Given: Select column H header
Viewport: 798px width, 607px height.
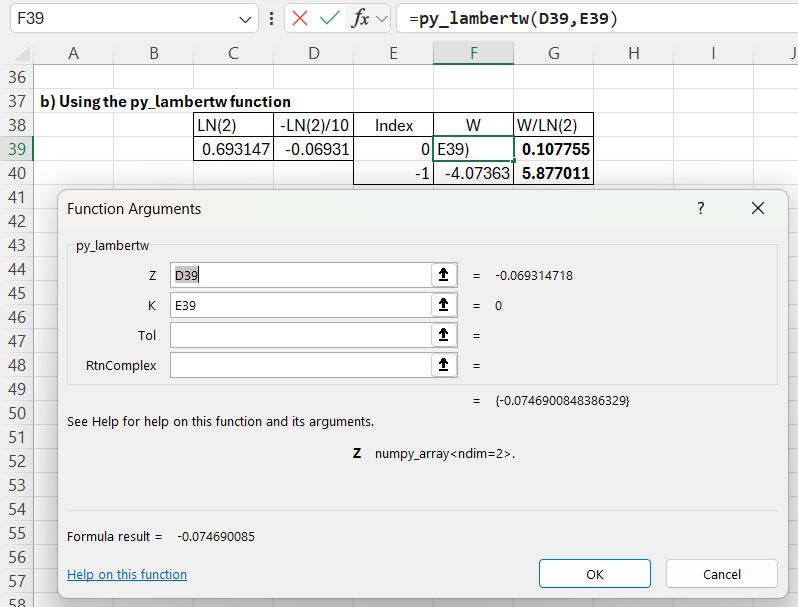Looking at the screenshot, I should click(x=633, y=54).
